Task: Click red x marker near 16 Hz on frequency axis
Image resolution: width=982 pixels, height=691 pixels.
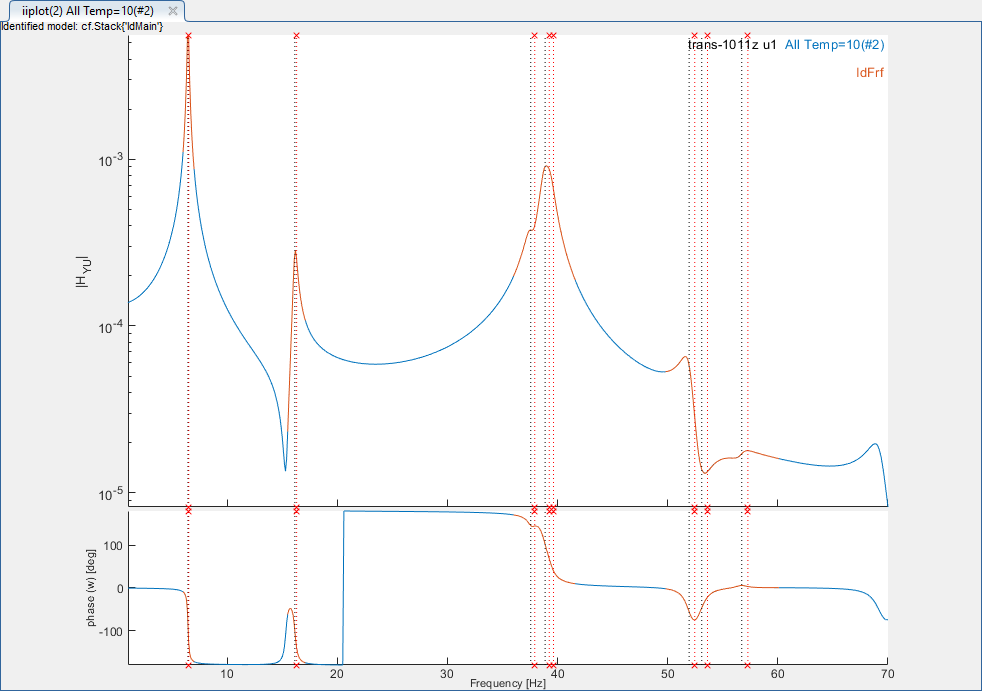Action: tap(296, 665)
